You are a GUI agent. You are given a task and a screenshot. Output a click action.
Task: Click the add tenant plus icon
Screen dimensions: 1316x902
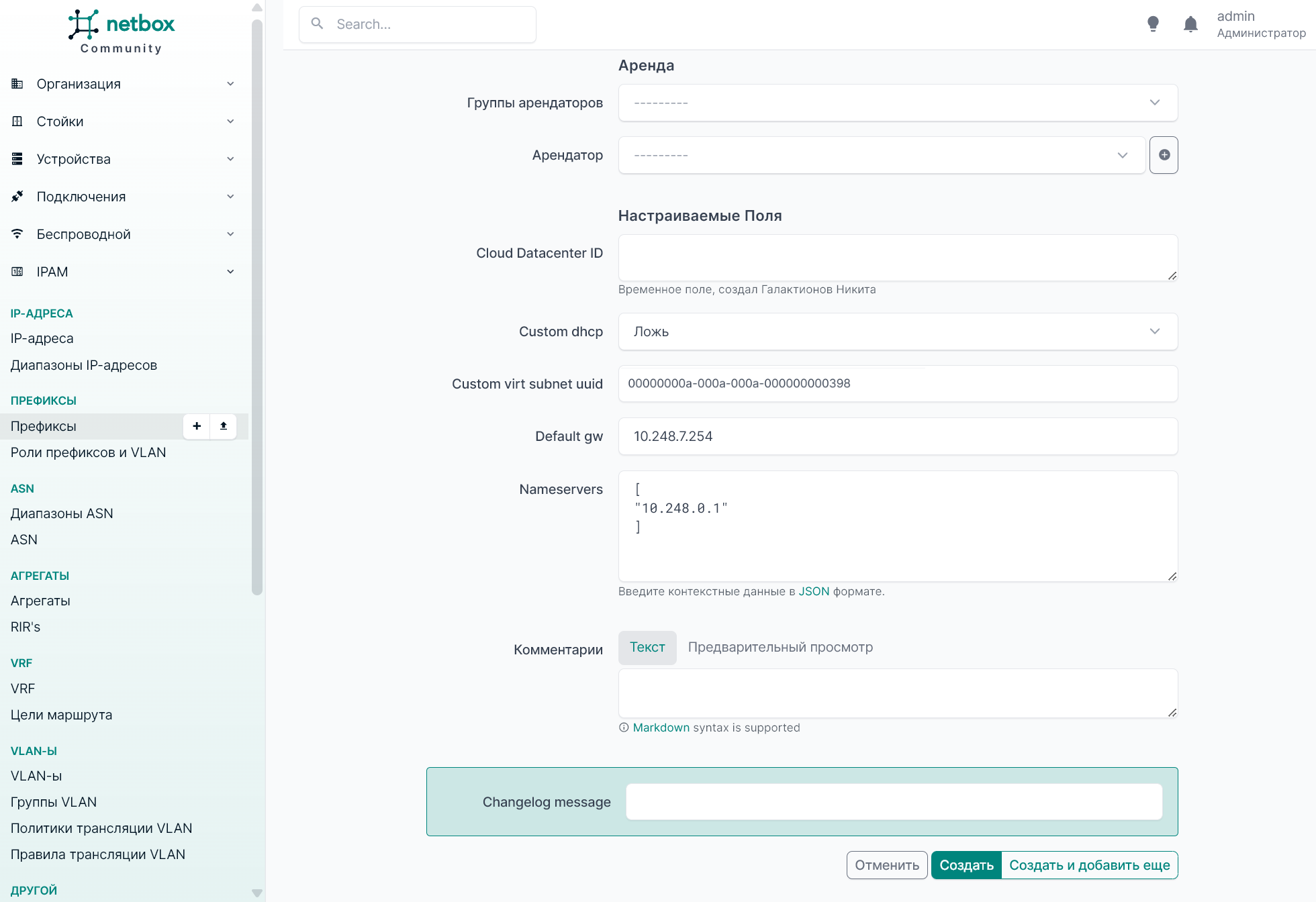pos(1164,155)
